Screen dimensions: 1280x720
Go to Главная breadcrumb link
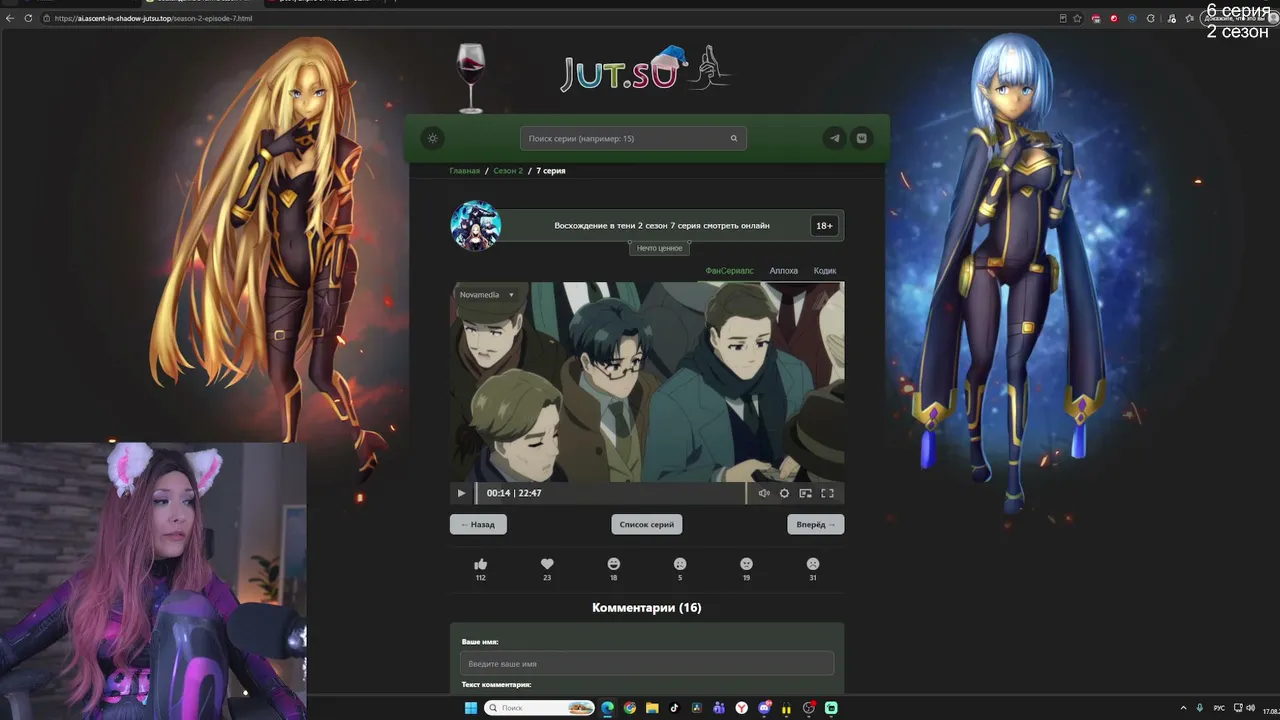click(464, 171)
